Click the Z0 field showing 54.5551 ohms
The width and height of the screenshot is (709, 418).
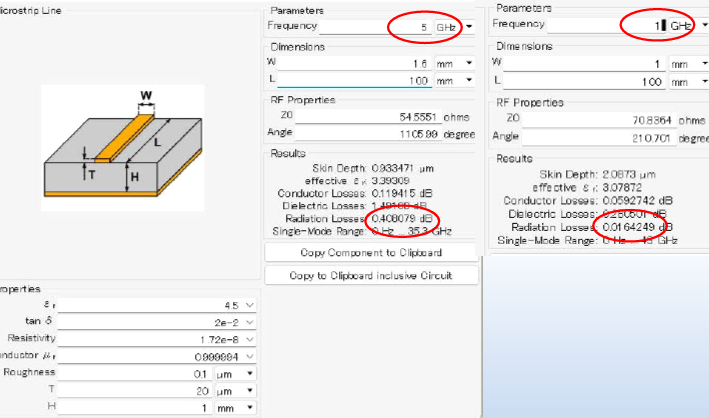tap(368, 116)
